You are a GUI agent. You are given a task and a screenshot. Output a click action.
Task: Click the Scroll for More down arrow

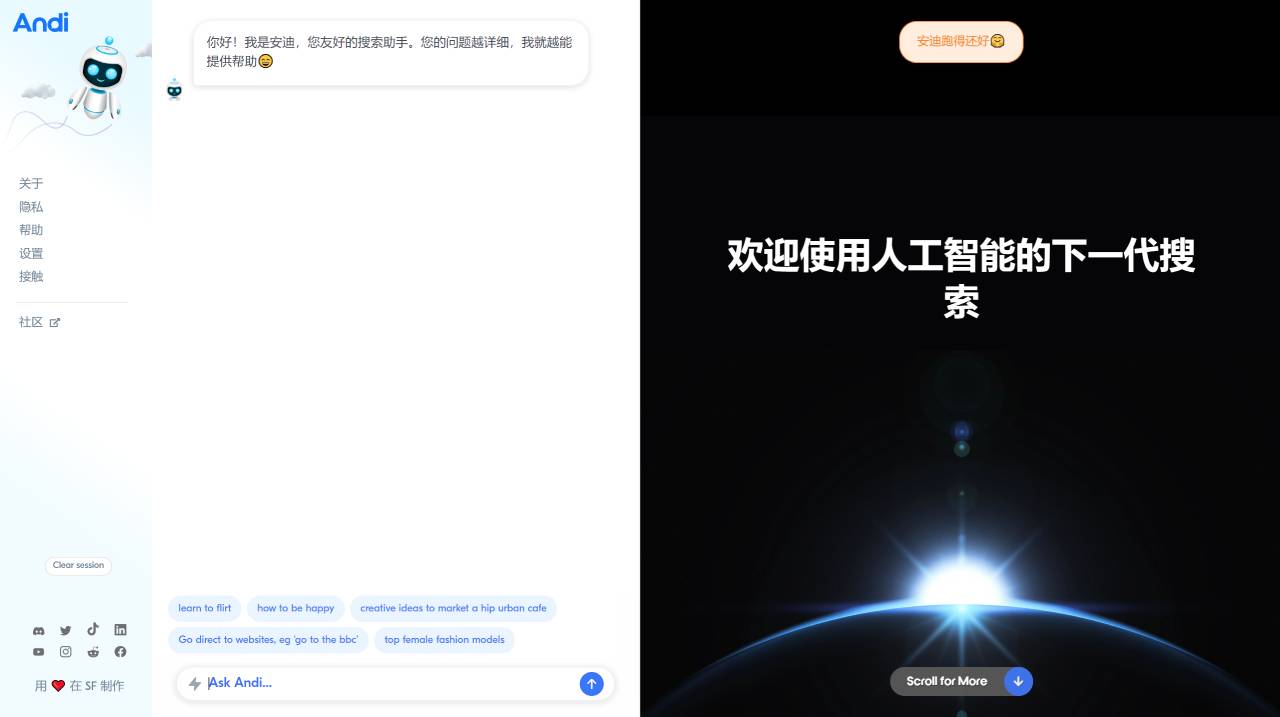[1018, 681]
